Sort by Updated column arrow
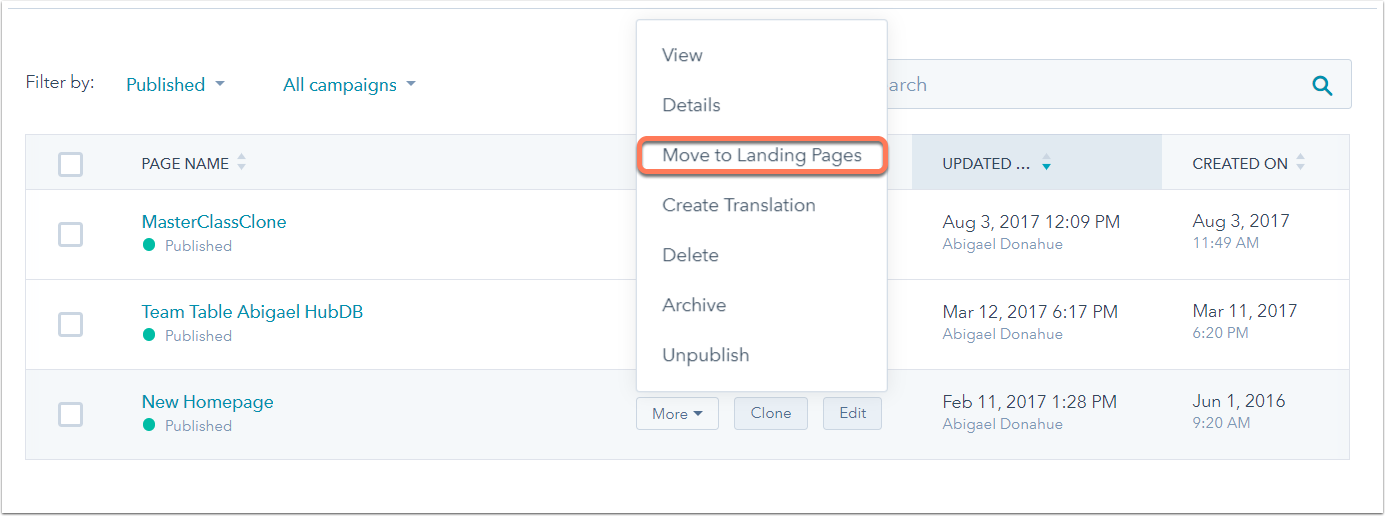The image size is (1385, 516). (1046, 163)
